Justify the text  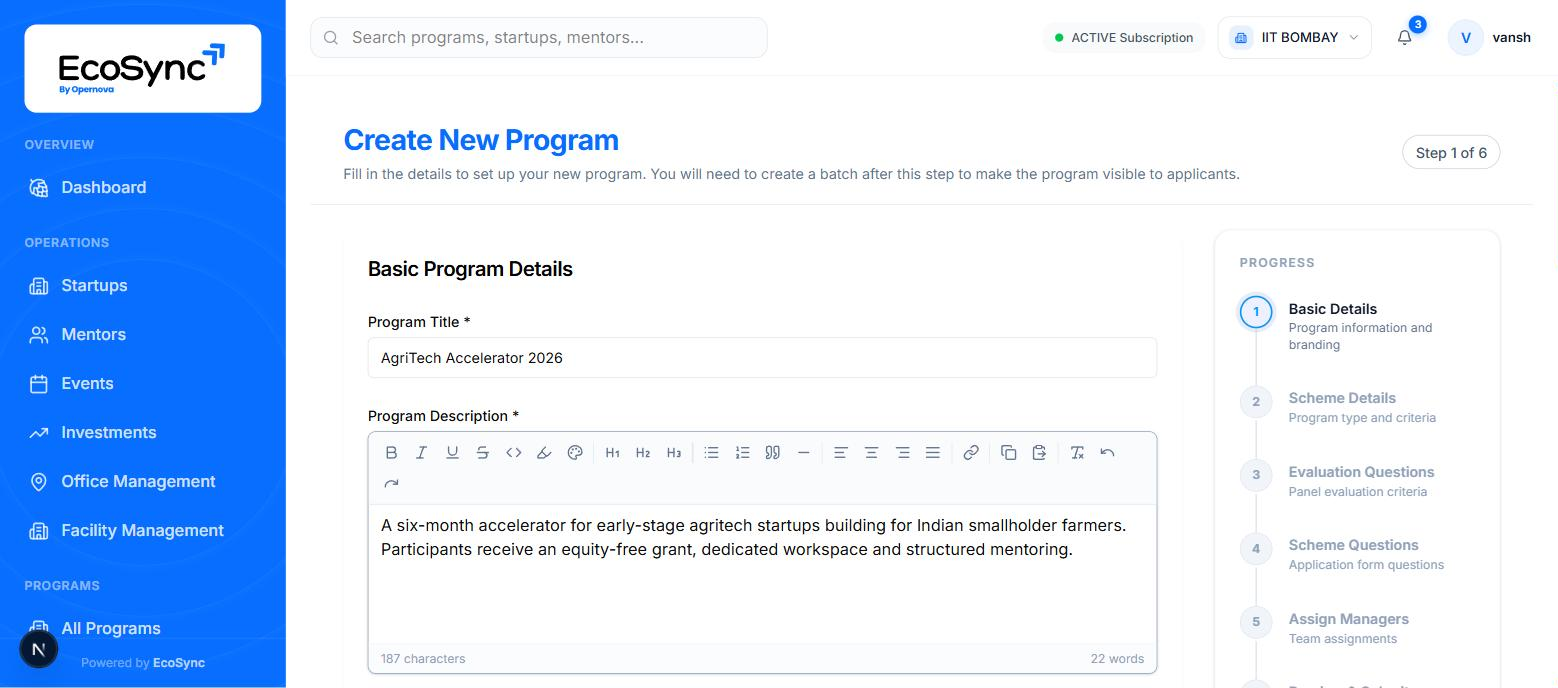click(933, 453)
